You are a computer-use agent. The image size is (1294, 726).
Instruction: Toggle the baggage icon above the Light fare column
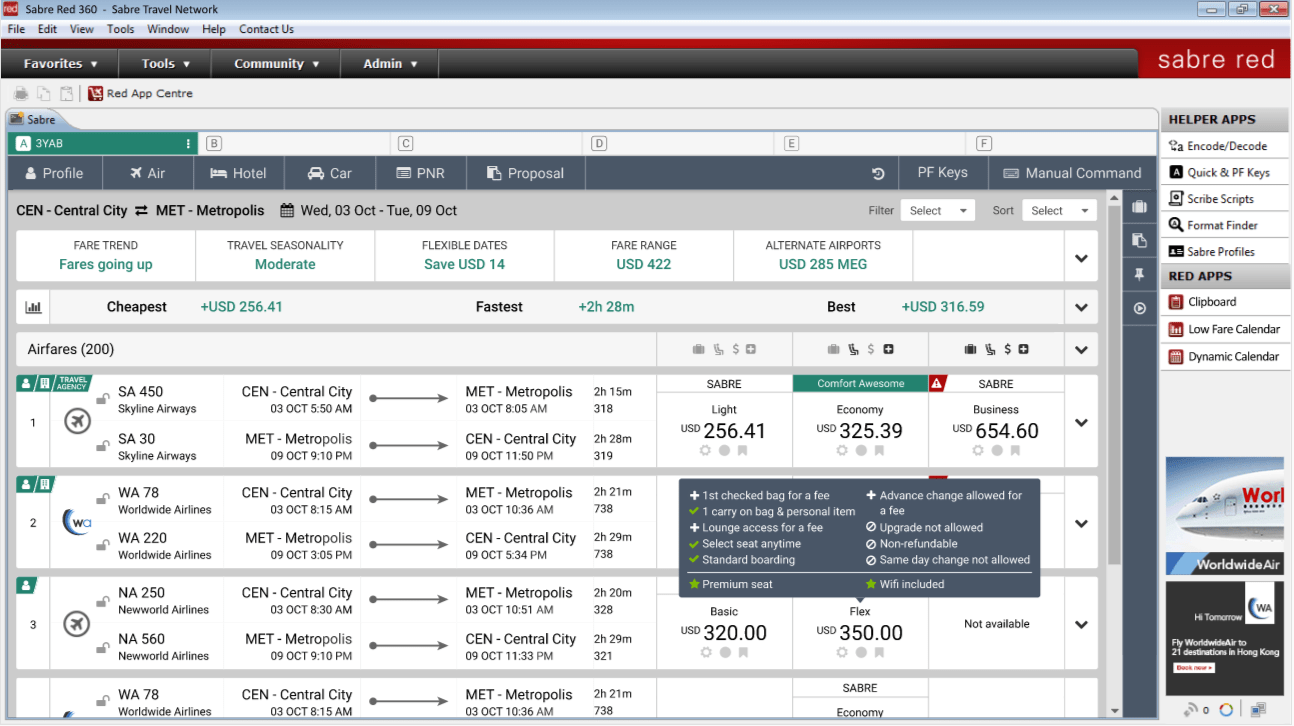coord(699,349)
